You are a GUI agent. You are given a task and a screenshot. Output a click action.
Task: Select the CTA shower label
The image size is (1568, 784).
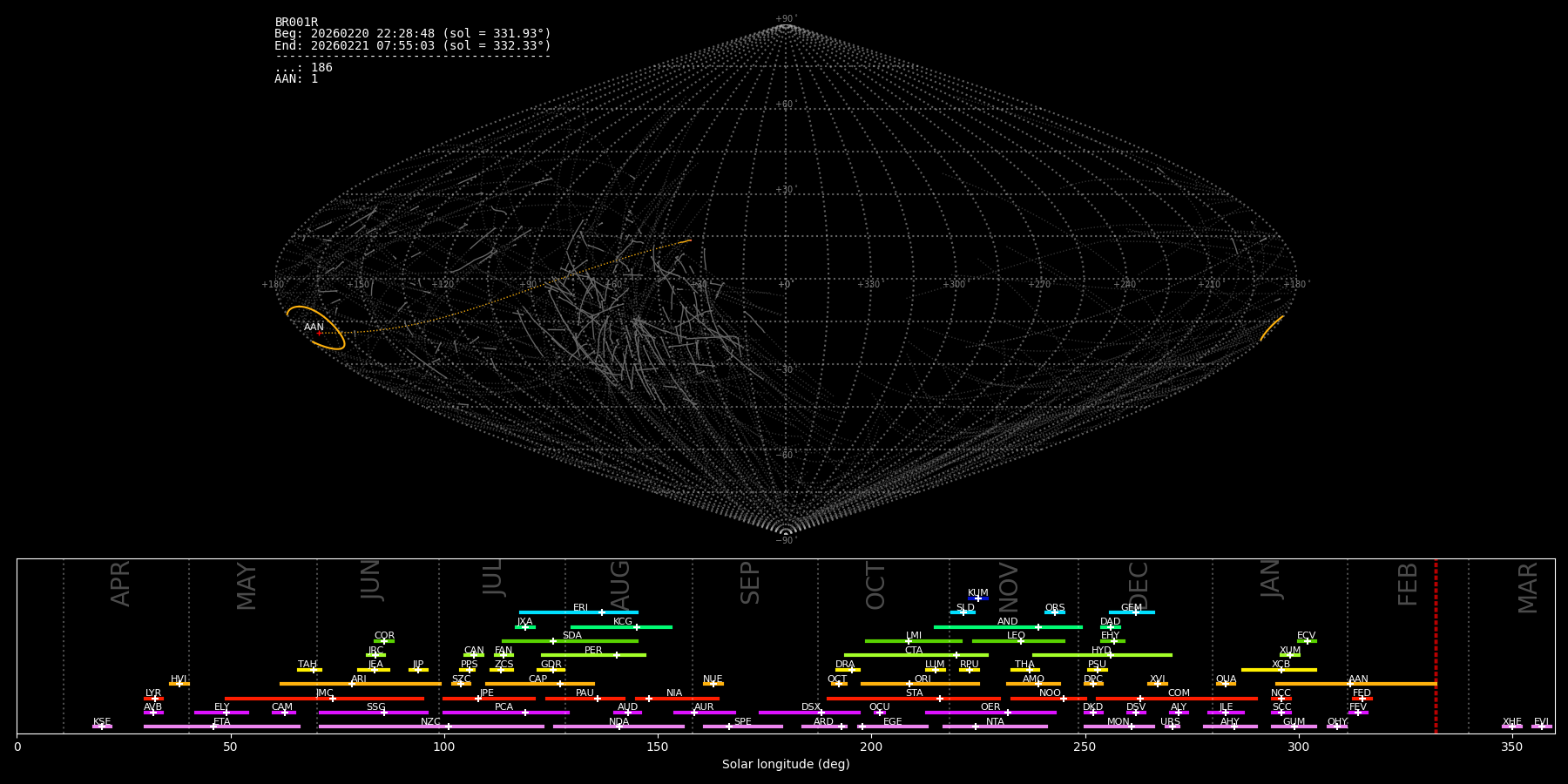[x=914, y=651]
